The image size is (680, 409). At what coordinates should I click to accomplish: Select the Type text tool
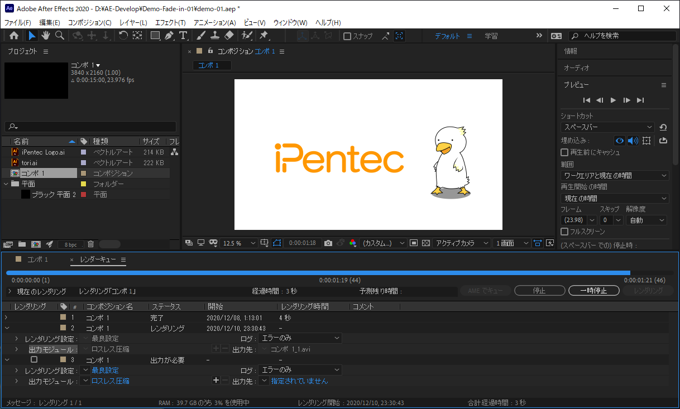pyautogui.click(x=183, y=36)
